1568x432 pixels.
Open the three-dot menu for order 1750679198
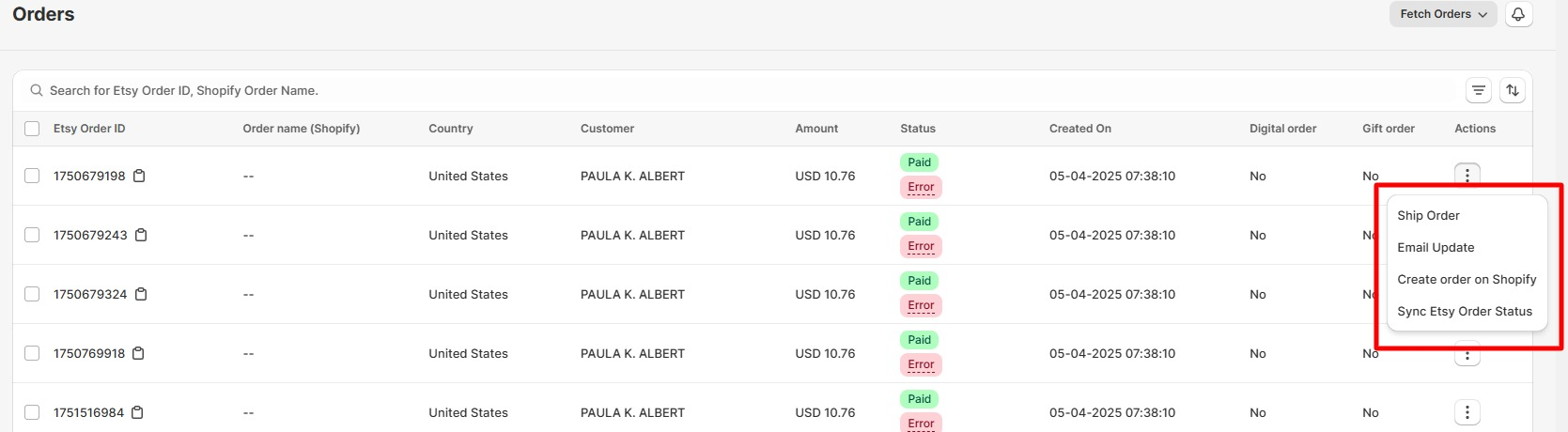point(1467,175)
